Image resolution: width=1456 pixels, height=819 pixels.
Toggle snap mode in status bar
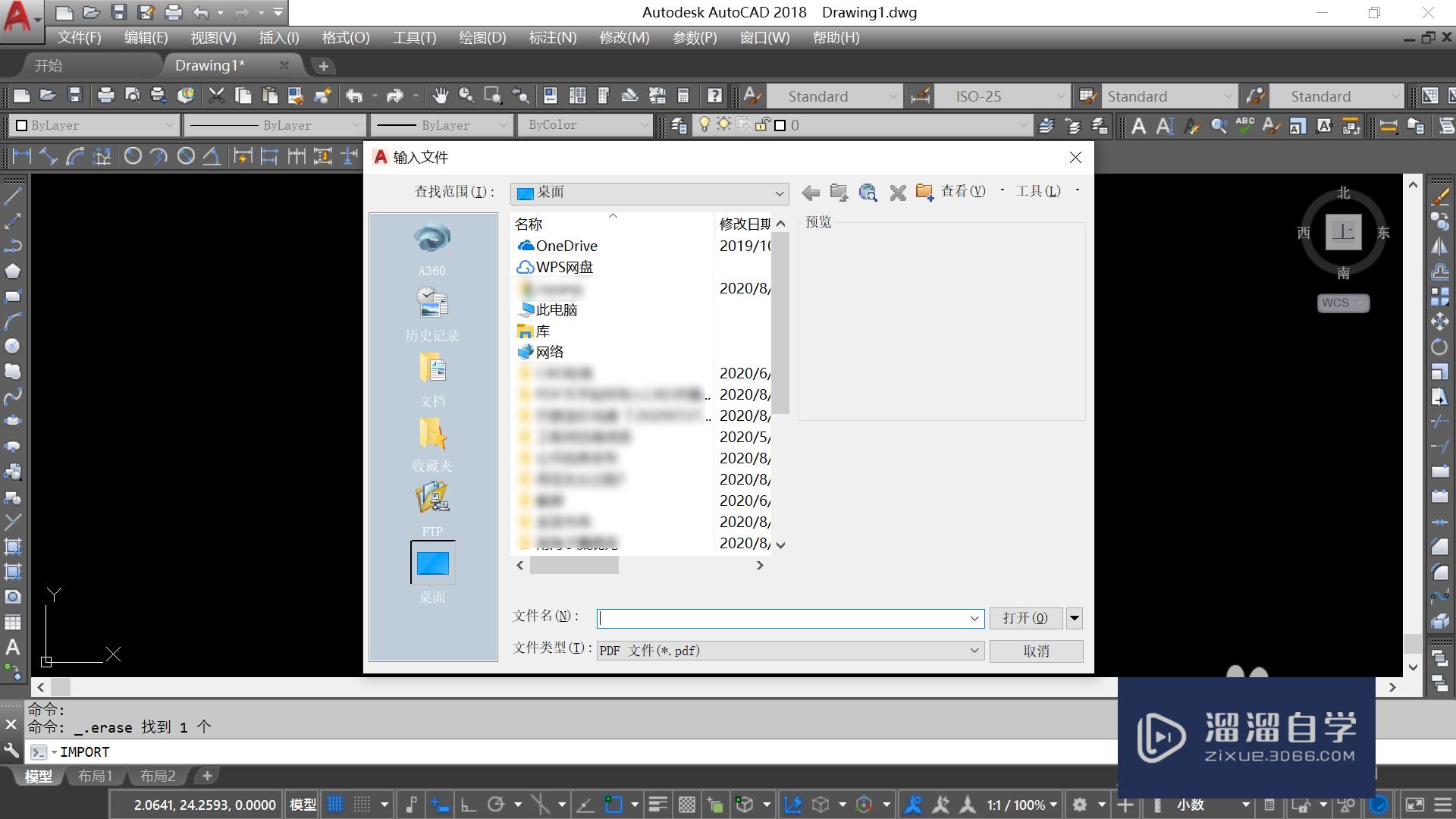click(362, 805)
